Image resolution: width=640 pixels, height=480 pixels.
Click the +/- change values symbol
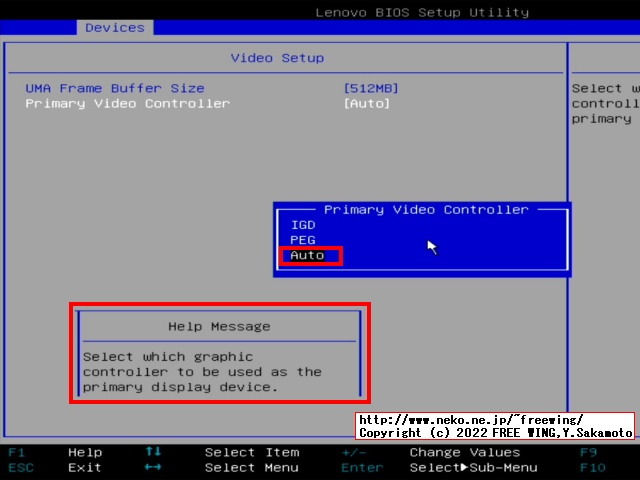point(351,452)
